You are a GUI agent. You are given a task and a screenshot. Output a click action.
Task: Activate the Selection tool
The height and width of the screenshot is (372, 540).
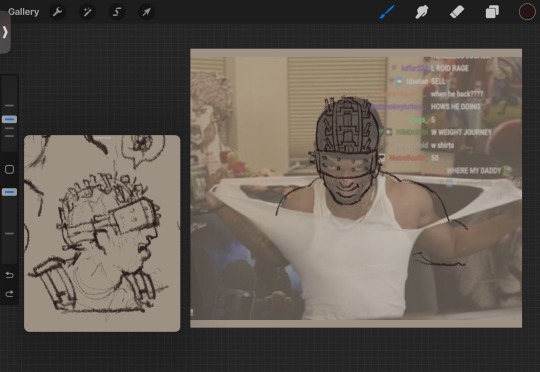tap(117, 12)
